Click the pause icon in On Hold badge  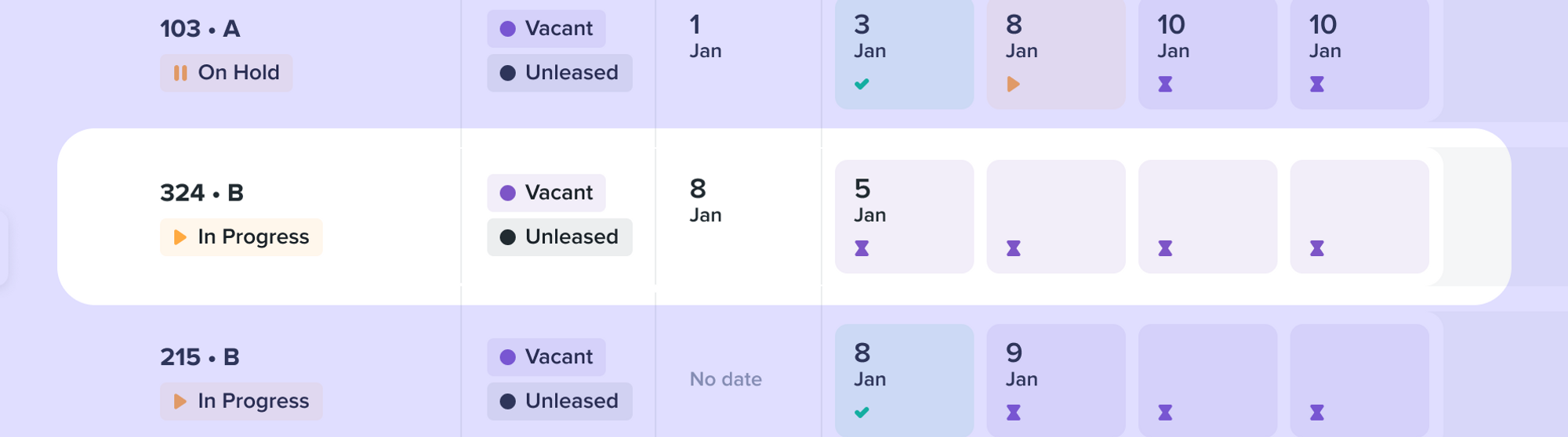pyautogui.click(x=180, y=73)
